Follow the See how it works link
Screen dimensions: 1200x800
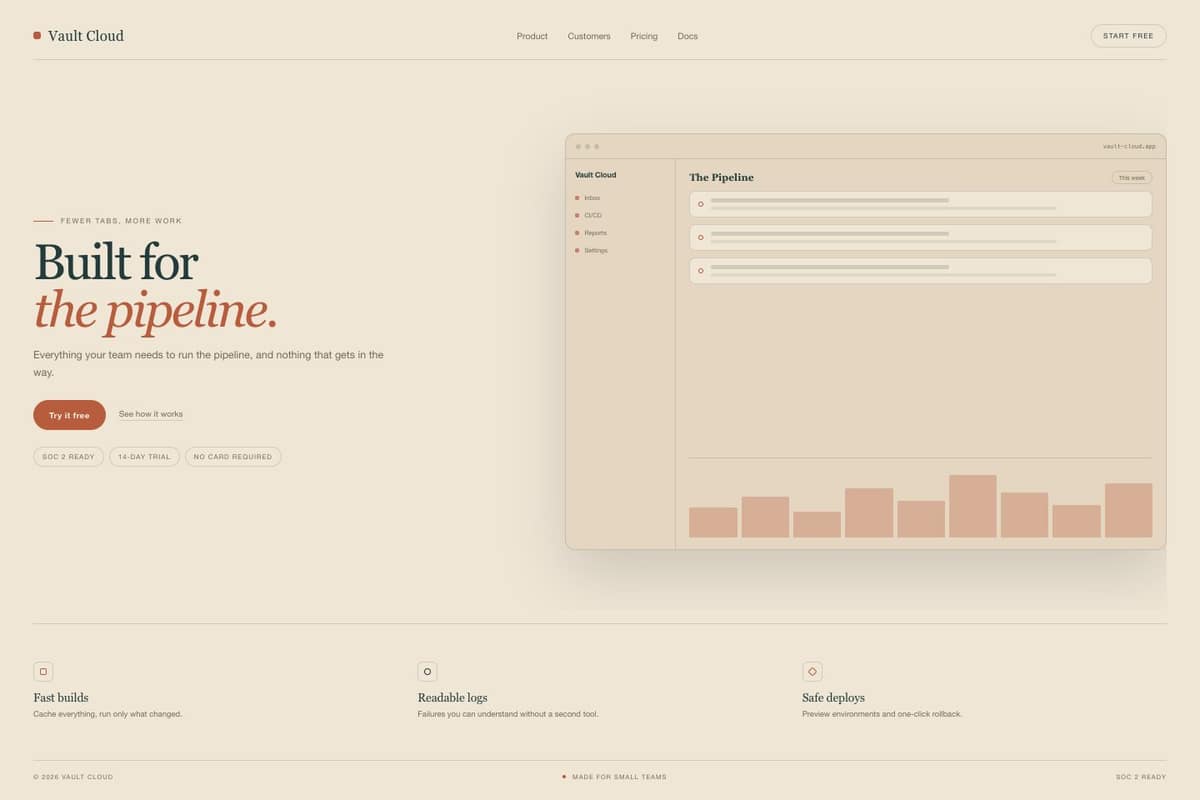pos(151,414)
